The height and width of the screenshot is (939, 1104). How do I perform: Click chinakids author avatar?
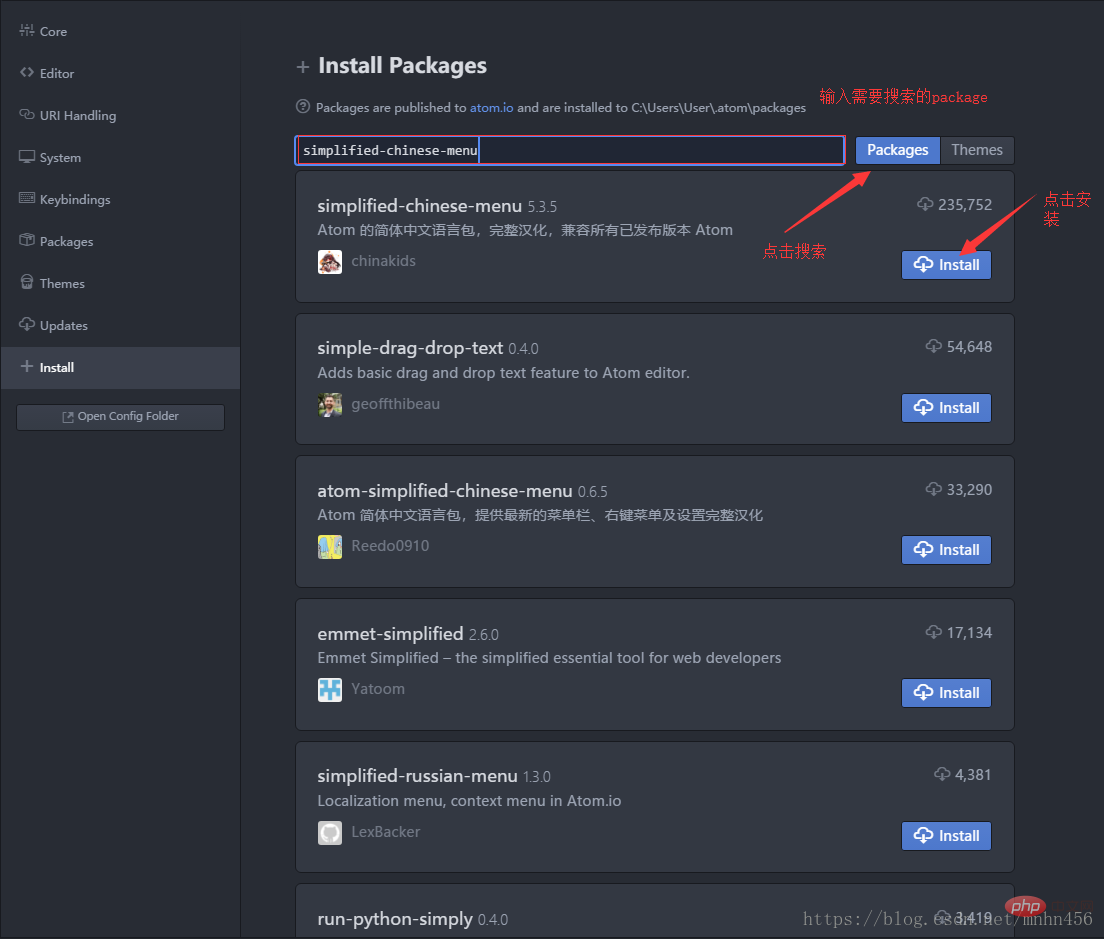[330, 262]
